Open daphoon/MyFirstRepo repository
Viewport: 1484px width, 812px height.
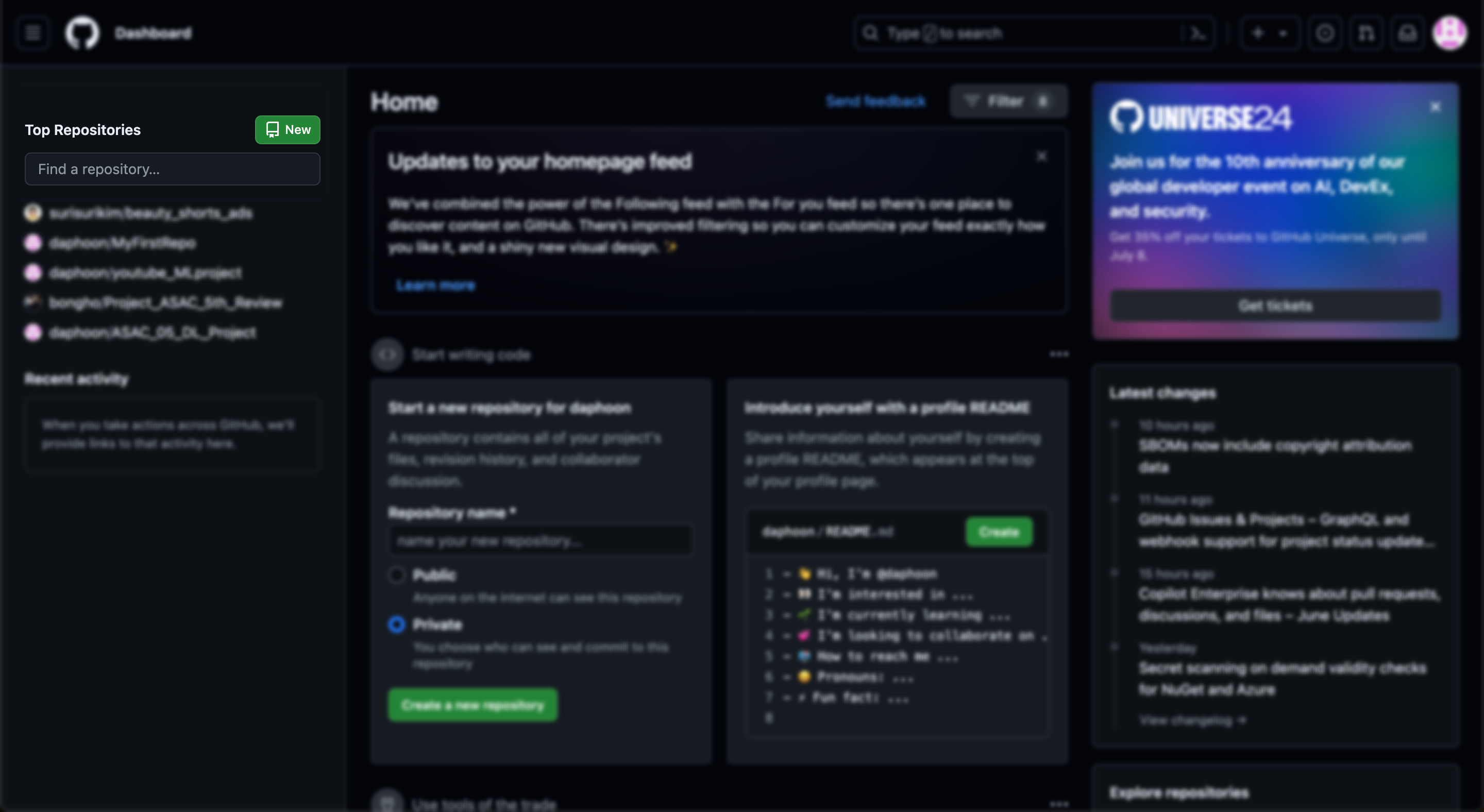pos(122,243)
